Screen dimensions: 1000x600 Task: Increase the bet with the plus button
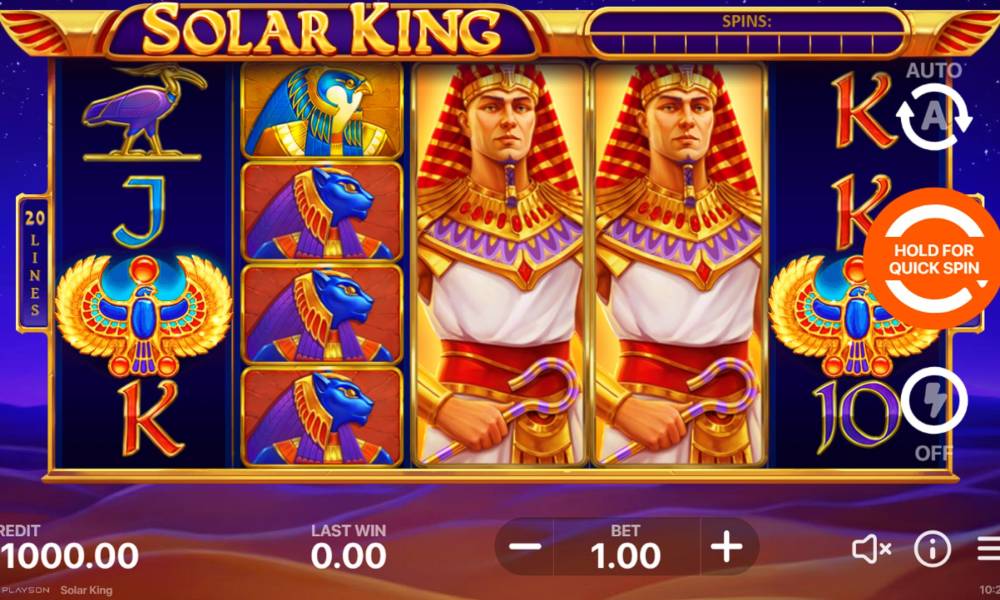(x=728, y=546)
